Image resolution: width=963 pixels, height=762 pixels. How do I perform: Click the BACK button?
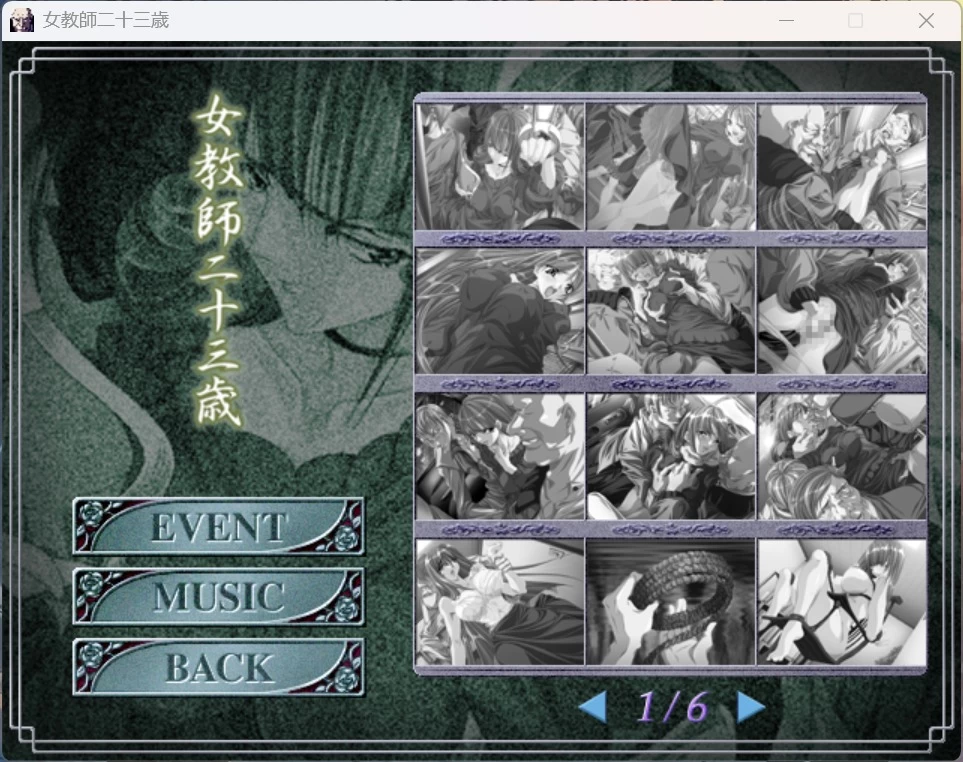click(219, 667)
